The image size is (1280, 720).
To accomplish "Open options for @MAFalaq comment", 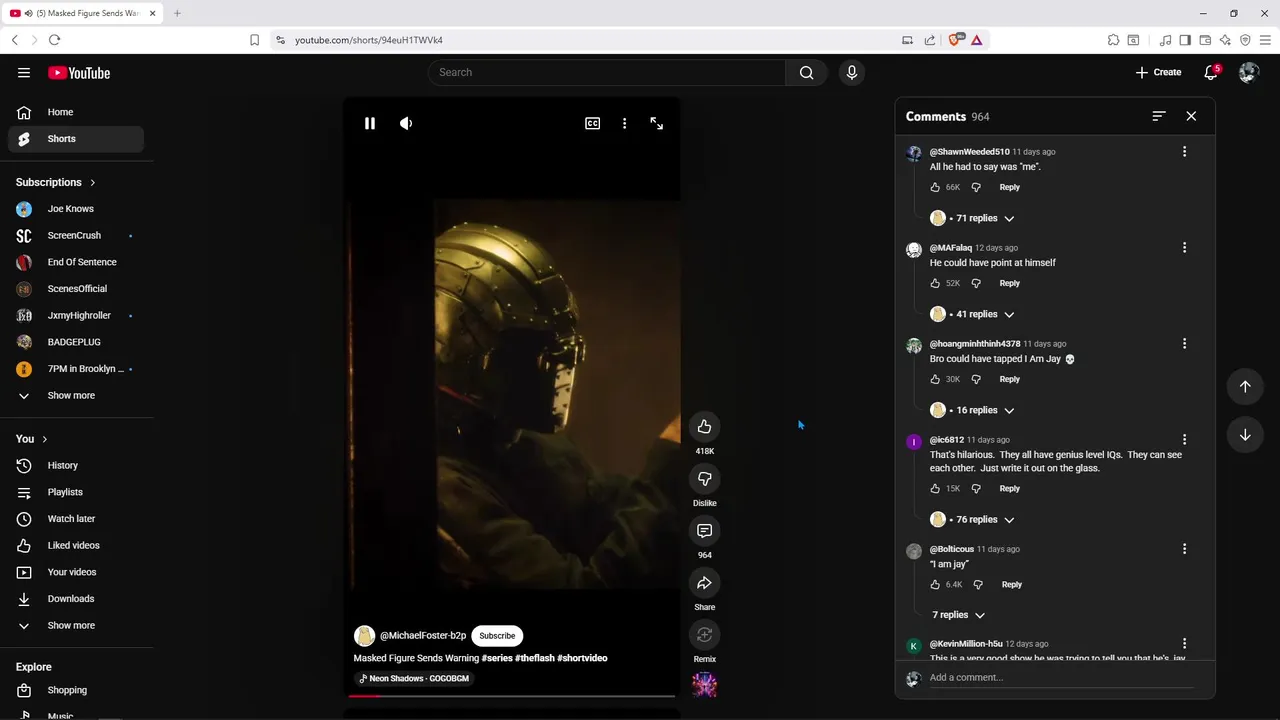I will pyautogui.click(x=1184, y=248).
